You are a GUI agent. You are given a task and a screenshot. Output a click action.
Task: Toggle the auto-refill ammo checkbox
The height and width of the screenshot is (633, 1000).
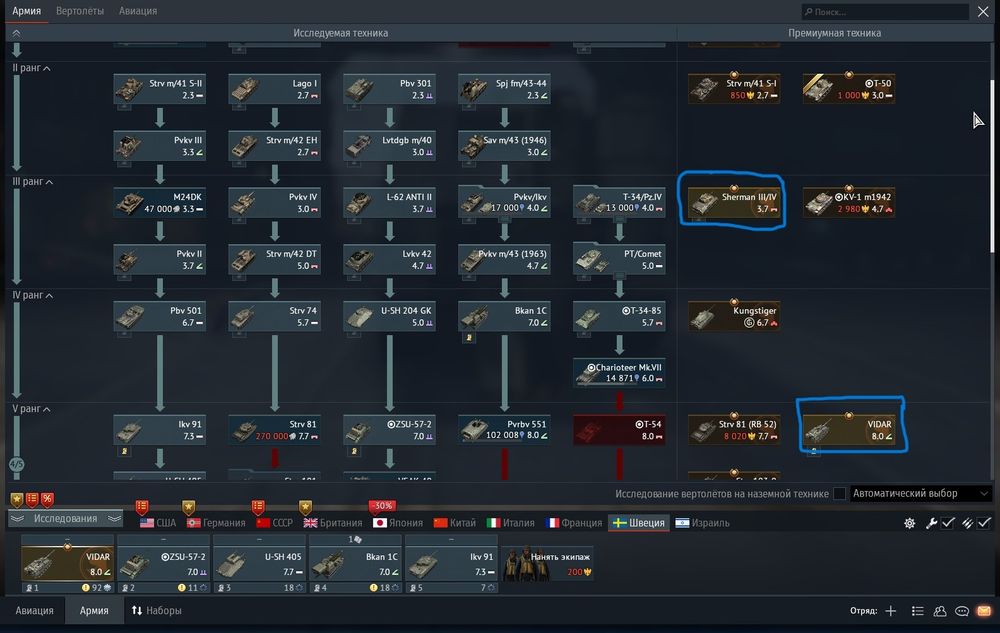[x=984, y=523]
